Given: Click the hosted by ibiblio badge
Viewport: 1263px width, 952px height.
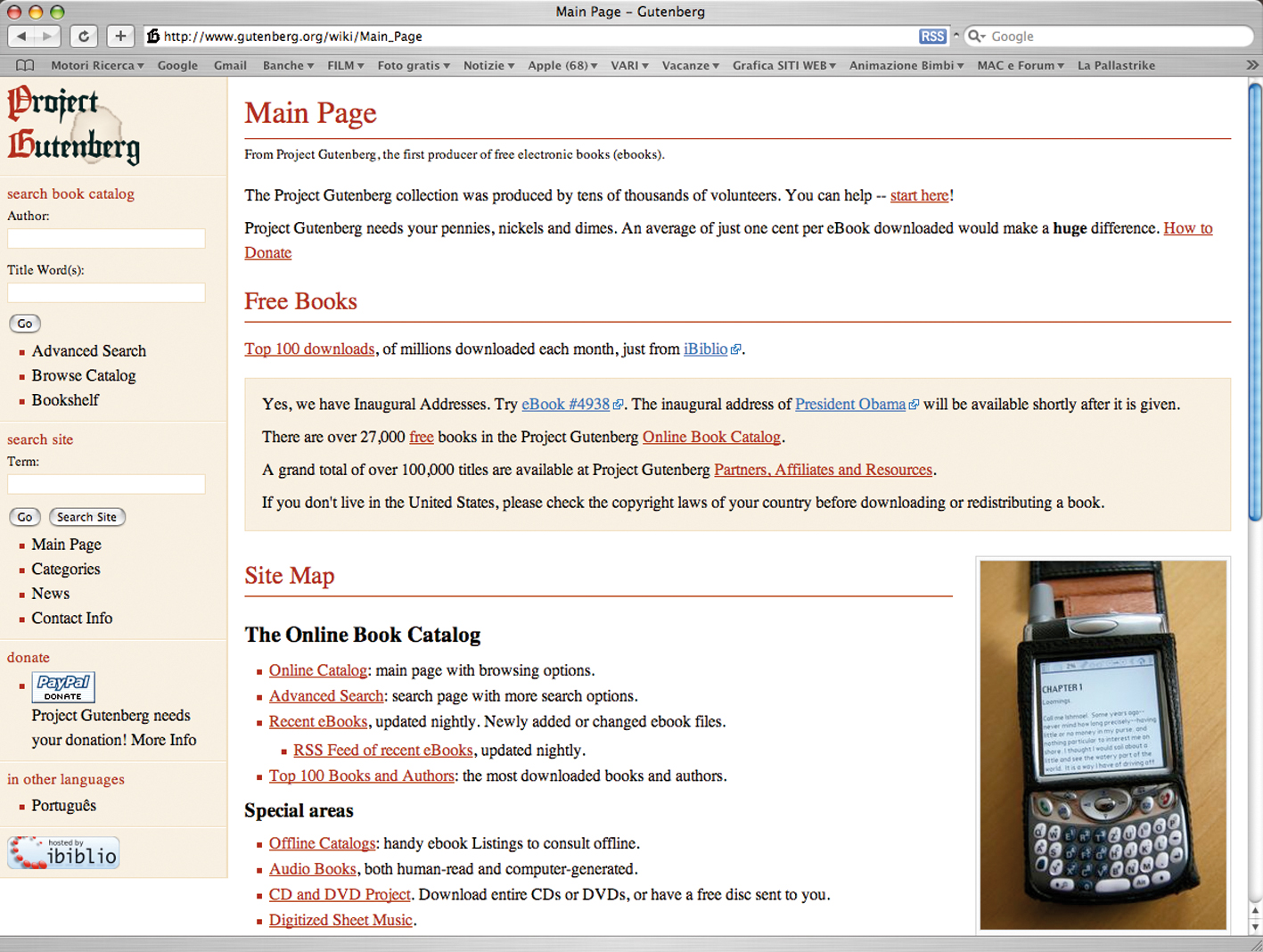Looking at the screenshot, I should [63, 852].
